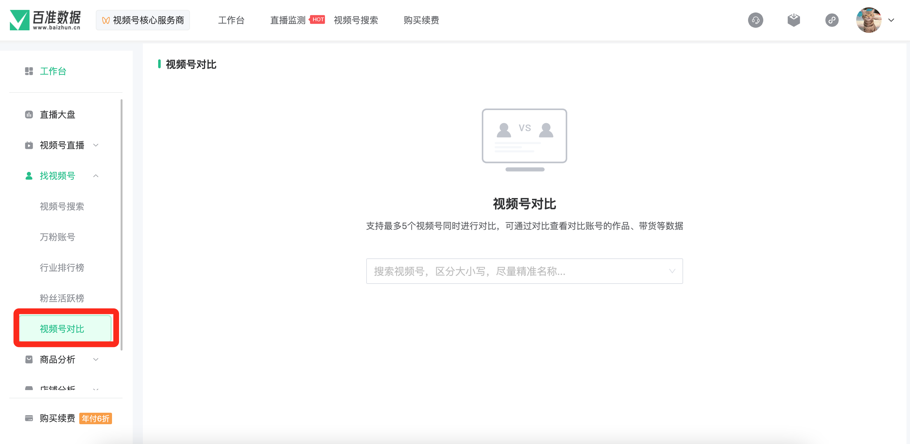Expand the 商品分析 chevron
The width and height of the screenshot is (910, 444).
(x=96, y=360)
